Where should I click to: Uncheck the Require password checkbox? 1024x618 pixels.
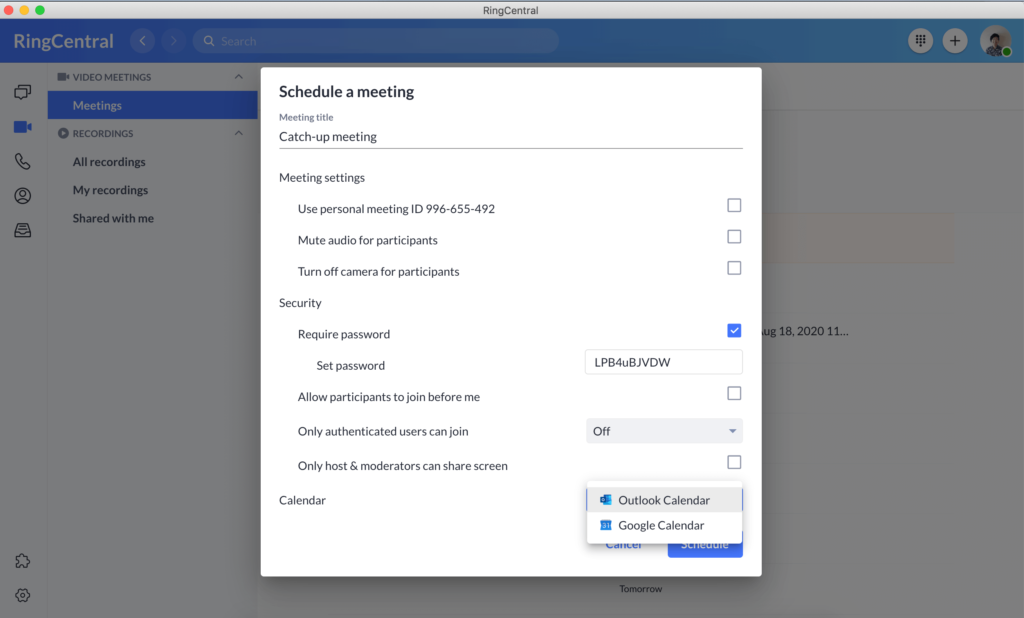(x=734, y=331)
